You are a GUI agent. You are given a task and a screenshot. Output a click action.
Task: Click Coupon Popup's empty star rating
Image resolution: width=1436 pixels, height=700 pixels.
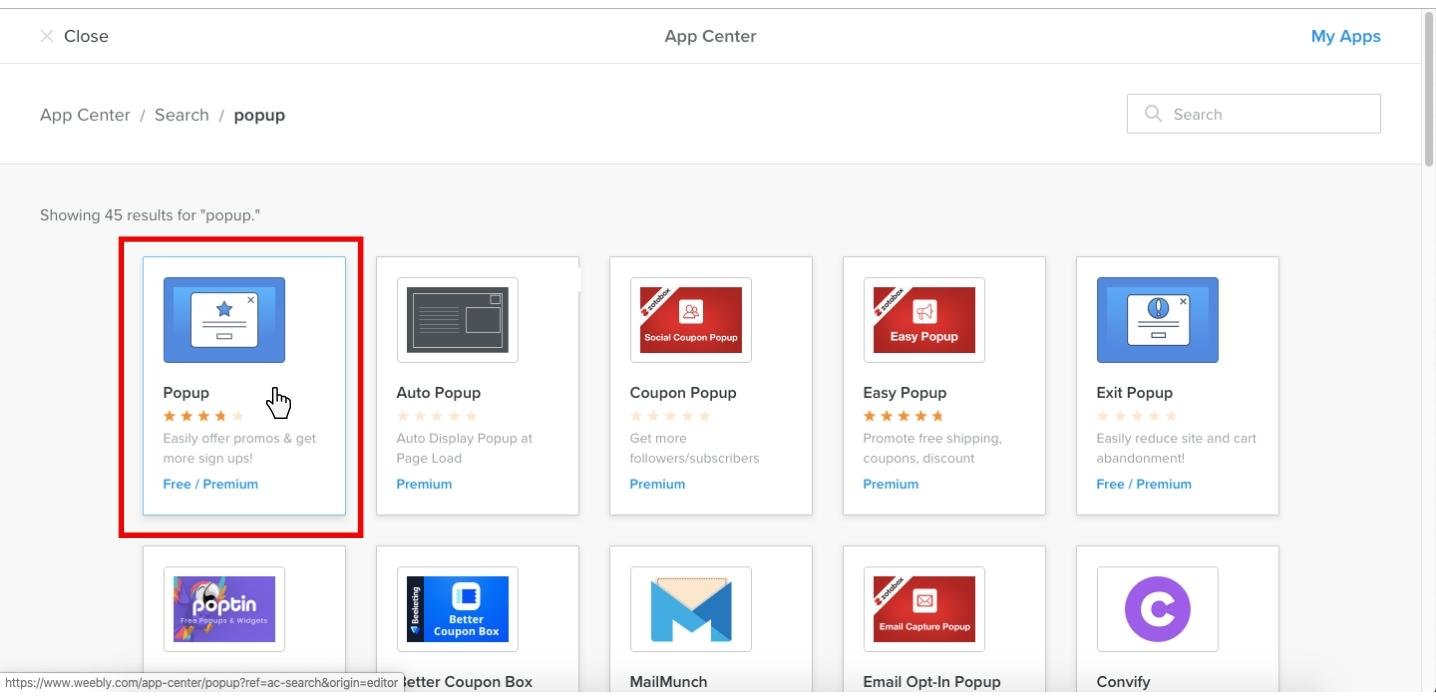[x=670, y=416]
